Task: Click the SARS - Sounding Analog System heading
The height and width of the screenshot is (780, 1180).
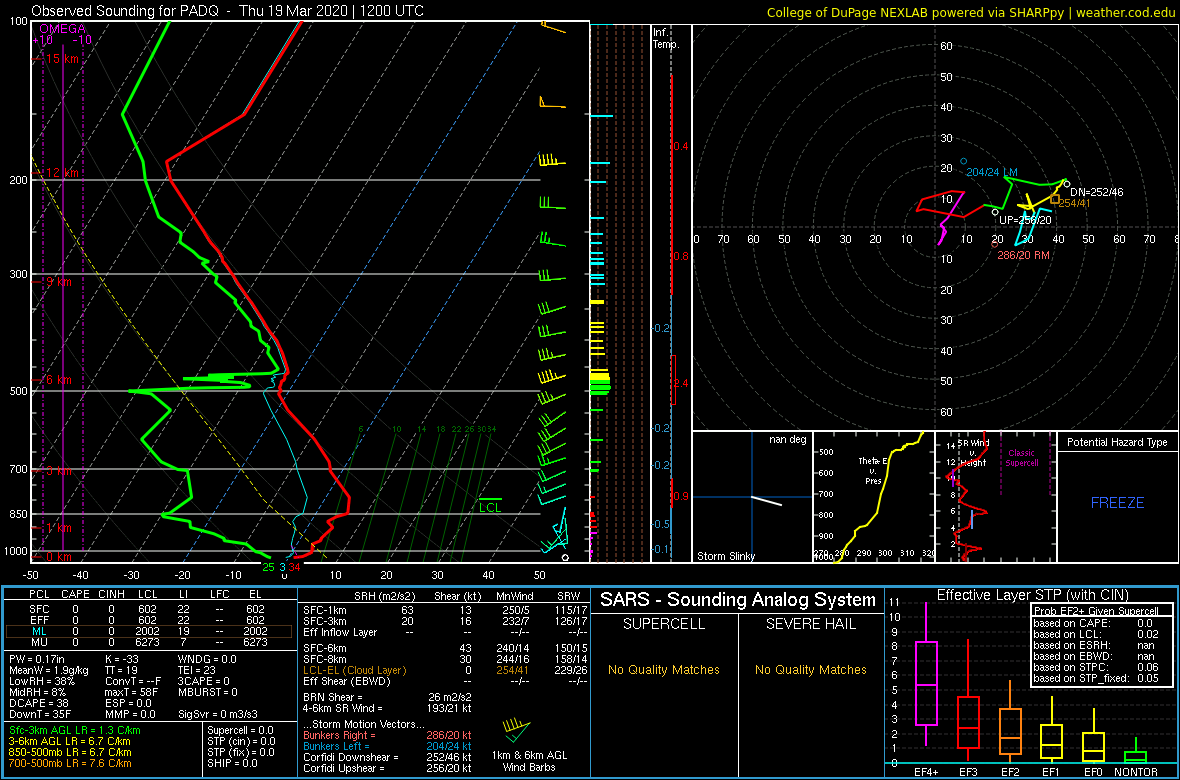Action: pyautogui.click(x=738, y=600)
